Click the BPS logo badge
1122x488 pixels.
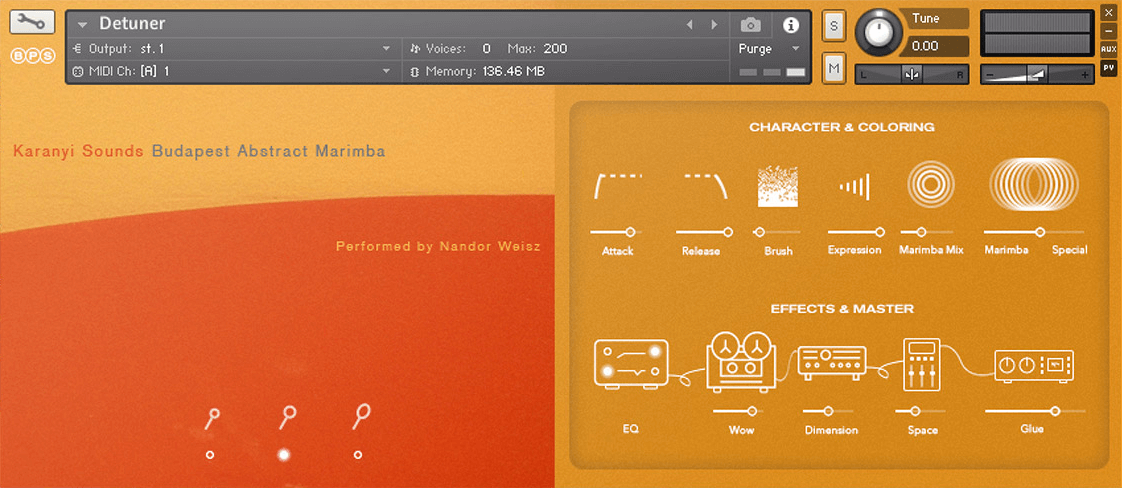point(33,56)
